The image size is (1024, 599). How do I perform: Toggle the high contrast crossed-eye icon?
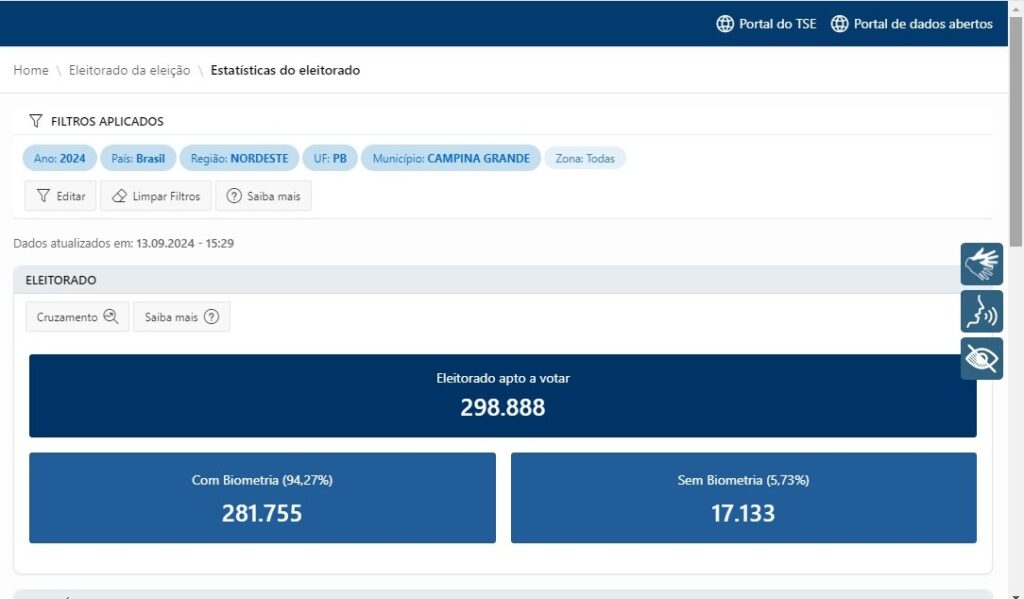(x=982, y=359)
